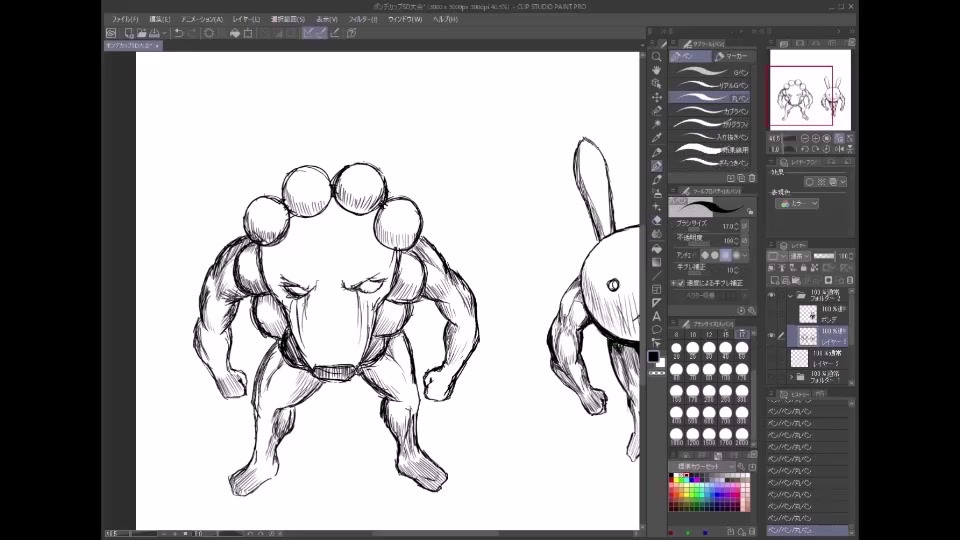Toggle snap to special ruler in command bar
The height and width of the screenshot is (540, 960).
tap(321, 33)
